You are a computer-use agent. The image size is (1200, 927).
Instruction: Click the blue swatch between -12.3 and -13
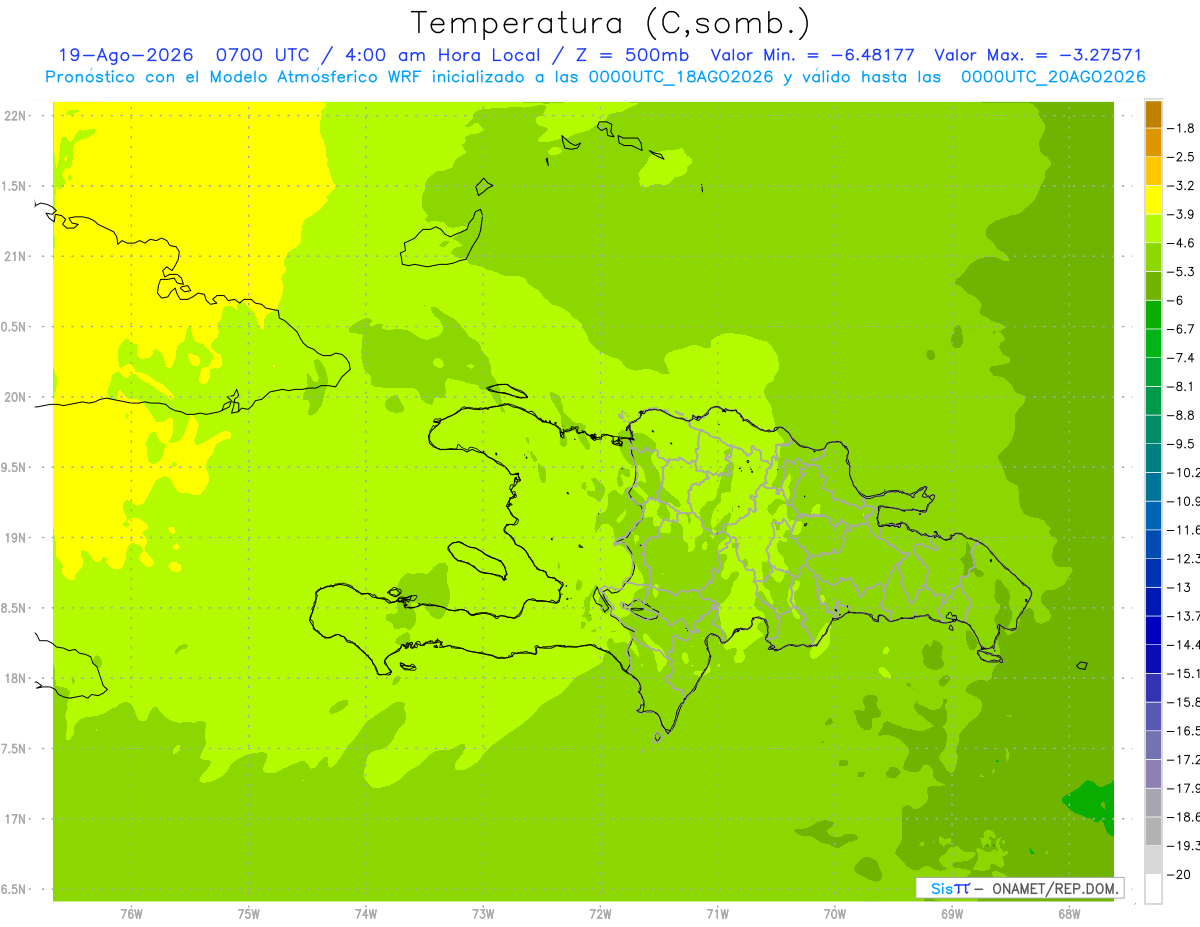point(1154,573)
